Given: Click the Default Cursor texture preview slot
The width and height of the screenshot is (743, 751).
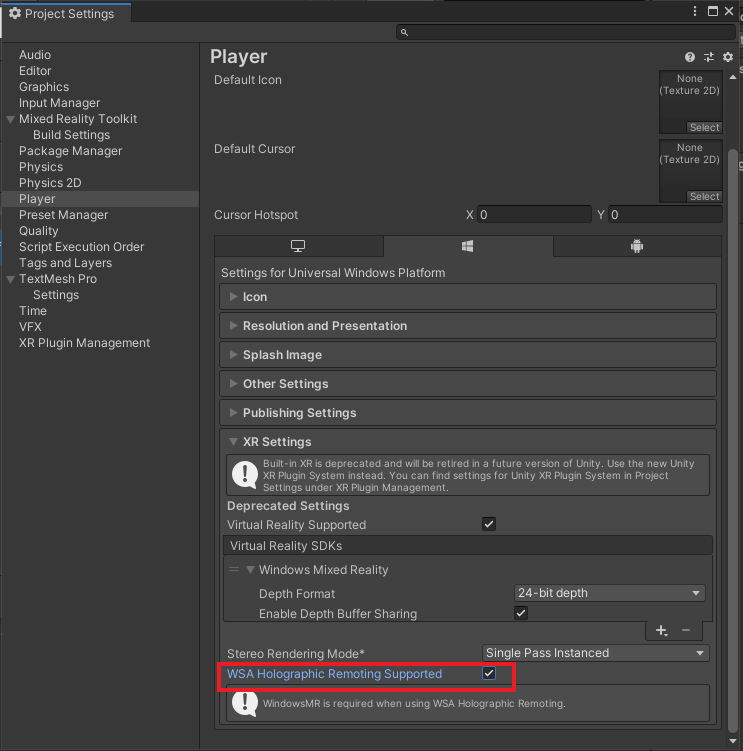Looking at the screenshot, I should [x=690, y=171].
